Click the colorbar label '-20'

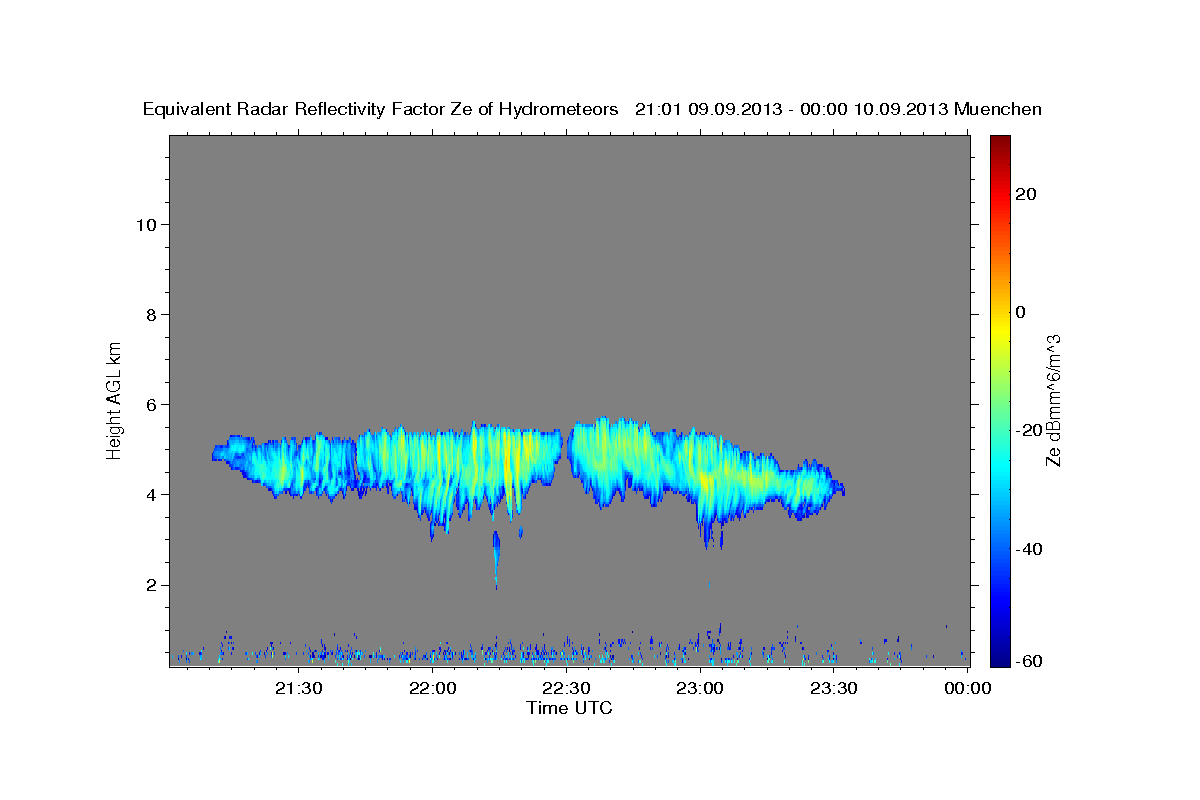coord(1029,430)
